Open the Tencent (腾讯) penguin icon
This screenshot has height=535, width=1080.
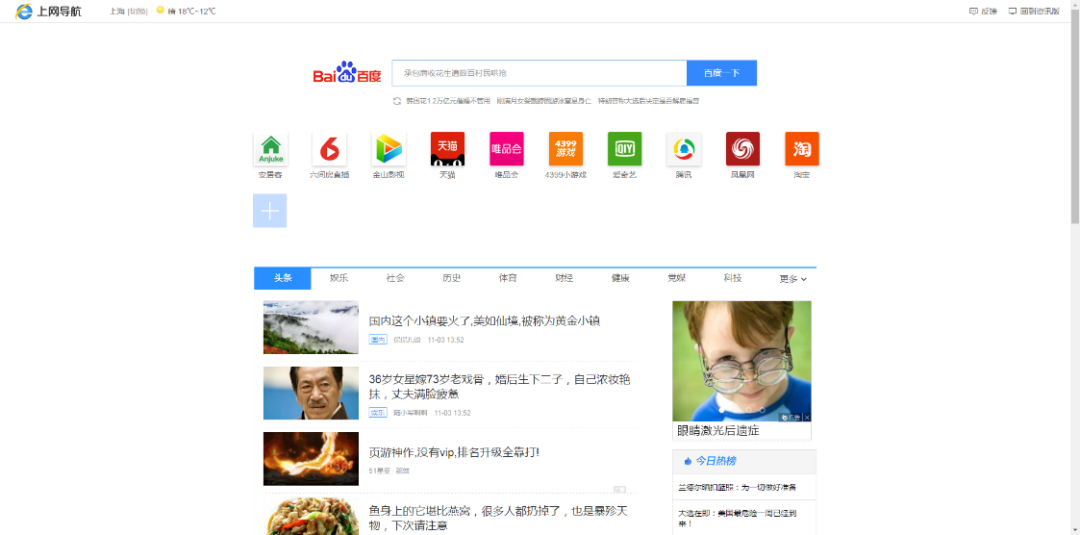coord(684,149)
